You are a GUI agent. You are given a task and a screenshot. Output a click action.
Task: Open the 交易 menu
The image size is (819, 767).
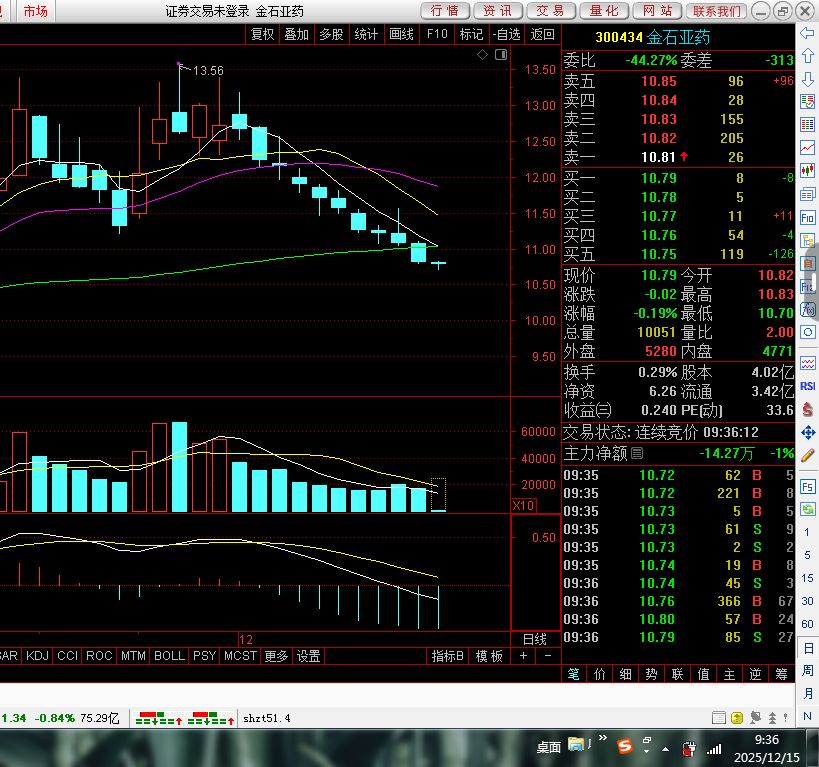click(551, 11)
